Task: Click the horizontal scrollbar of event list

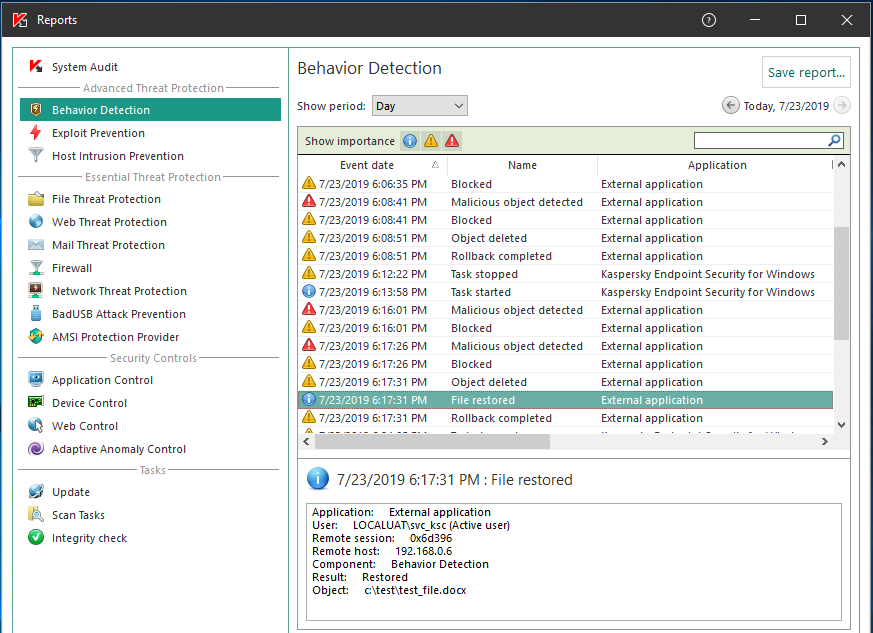Action: tap(433, 441)
